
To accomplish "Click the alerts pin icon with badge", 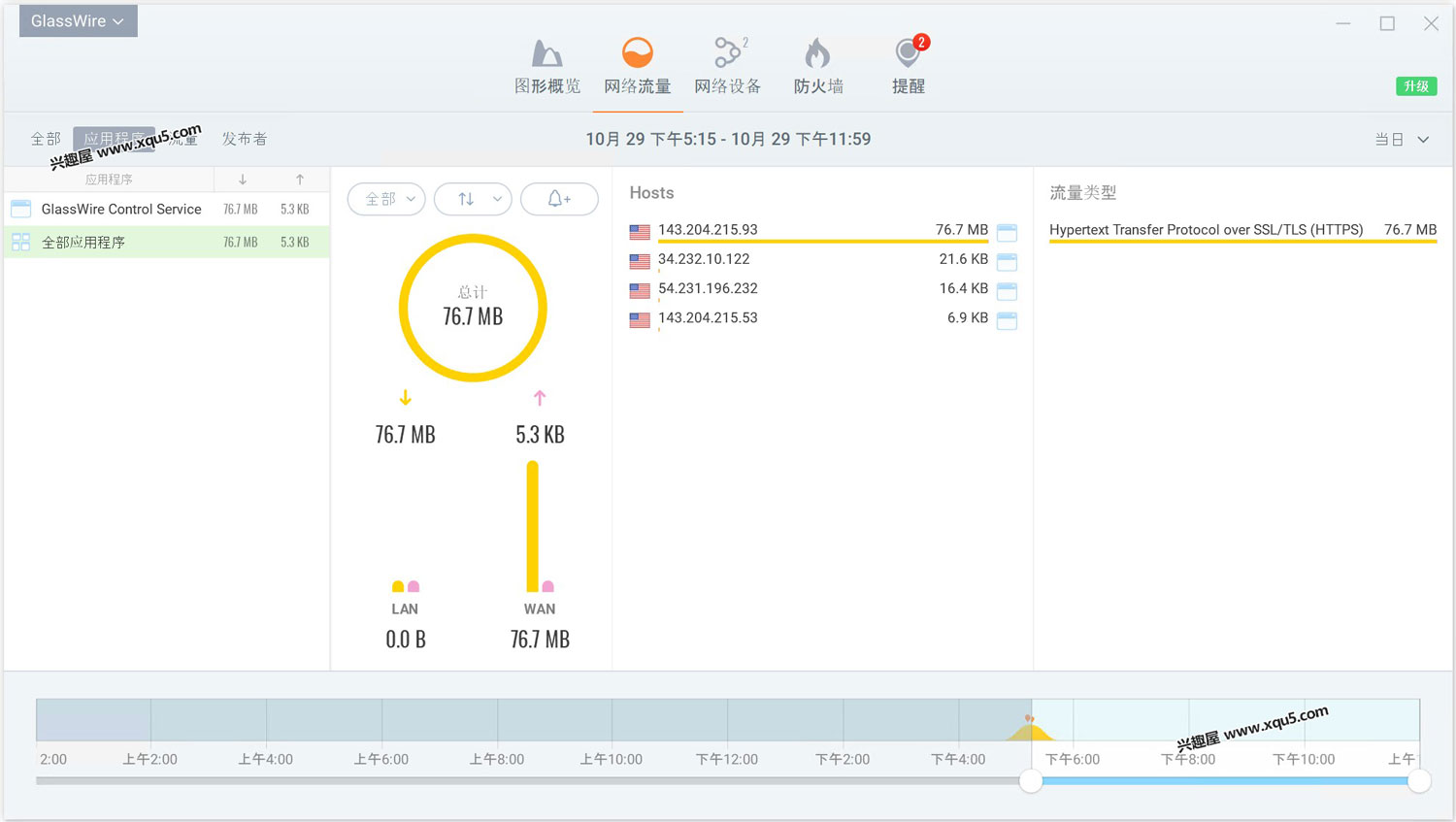I will [x=909, y=52].
